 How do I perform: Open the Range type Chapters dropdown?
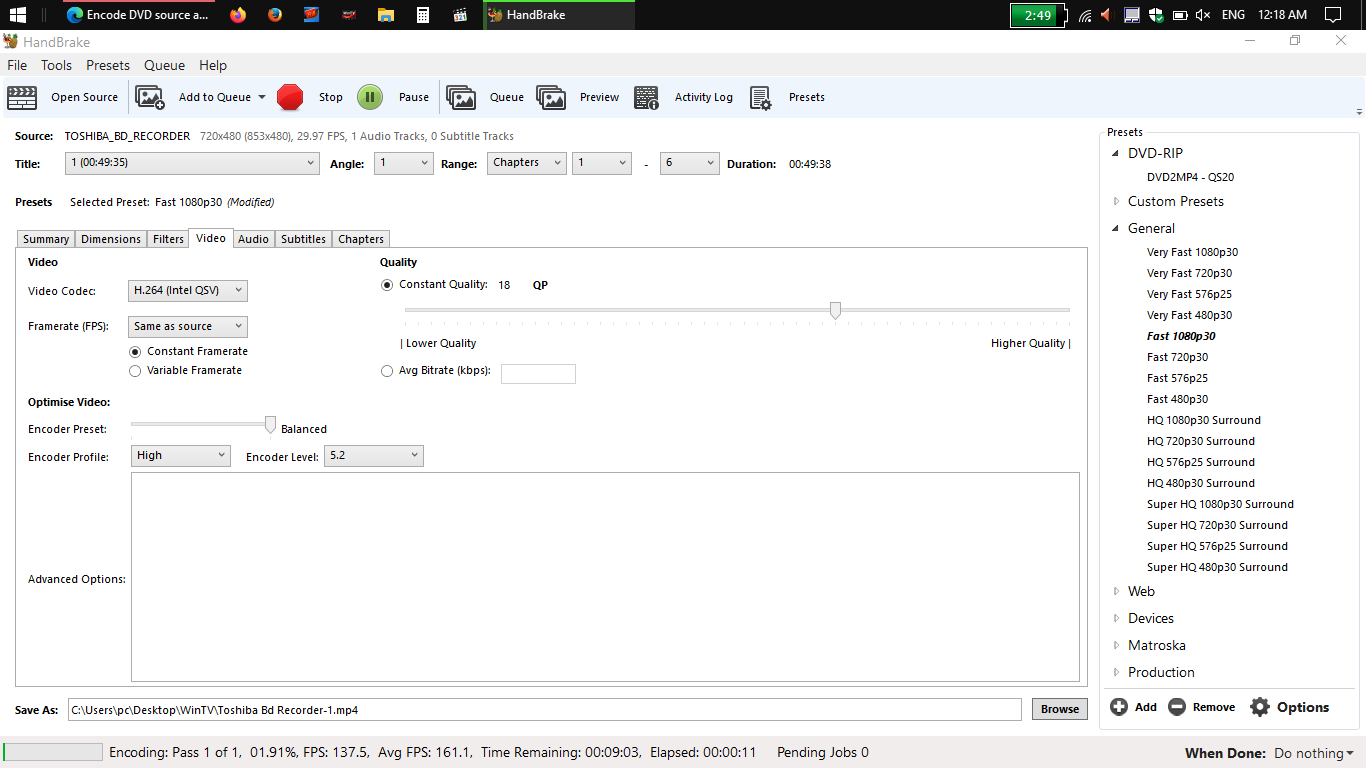pos(527,163)
